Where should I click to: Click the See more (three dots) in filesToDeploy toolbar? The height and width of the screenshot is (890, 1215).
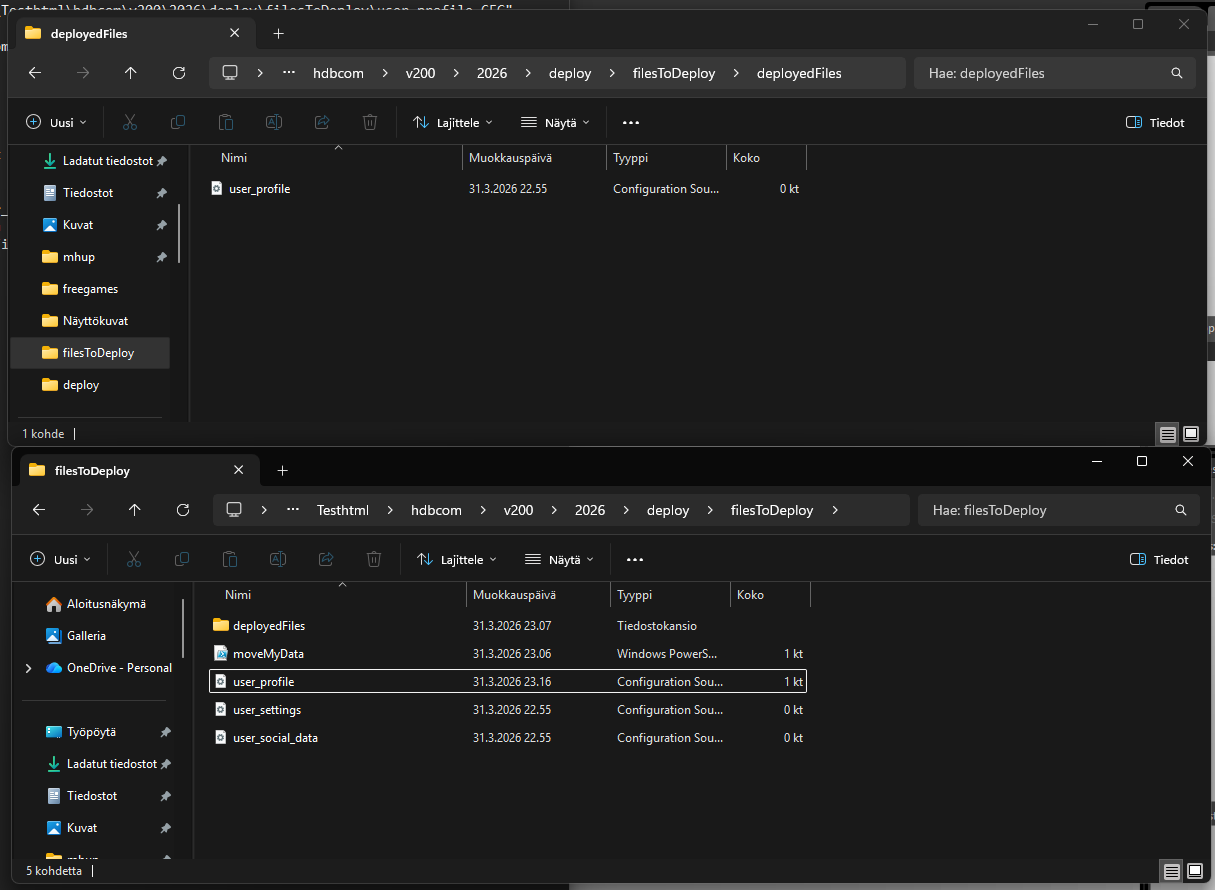pyautogui.click(x=634, y=559)
